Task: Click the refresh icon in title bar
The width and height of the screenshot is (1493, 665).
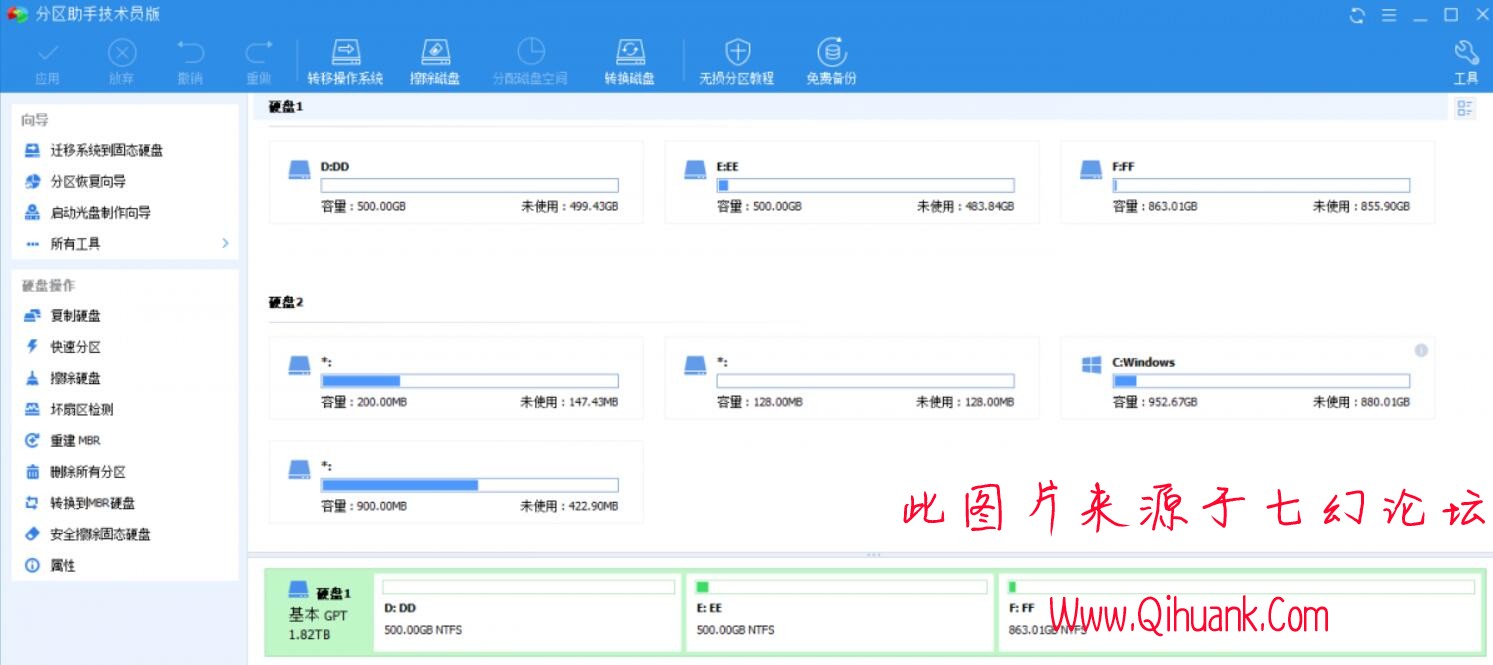Action: coord(1357,15)
